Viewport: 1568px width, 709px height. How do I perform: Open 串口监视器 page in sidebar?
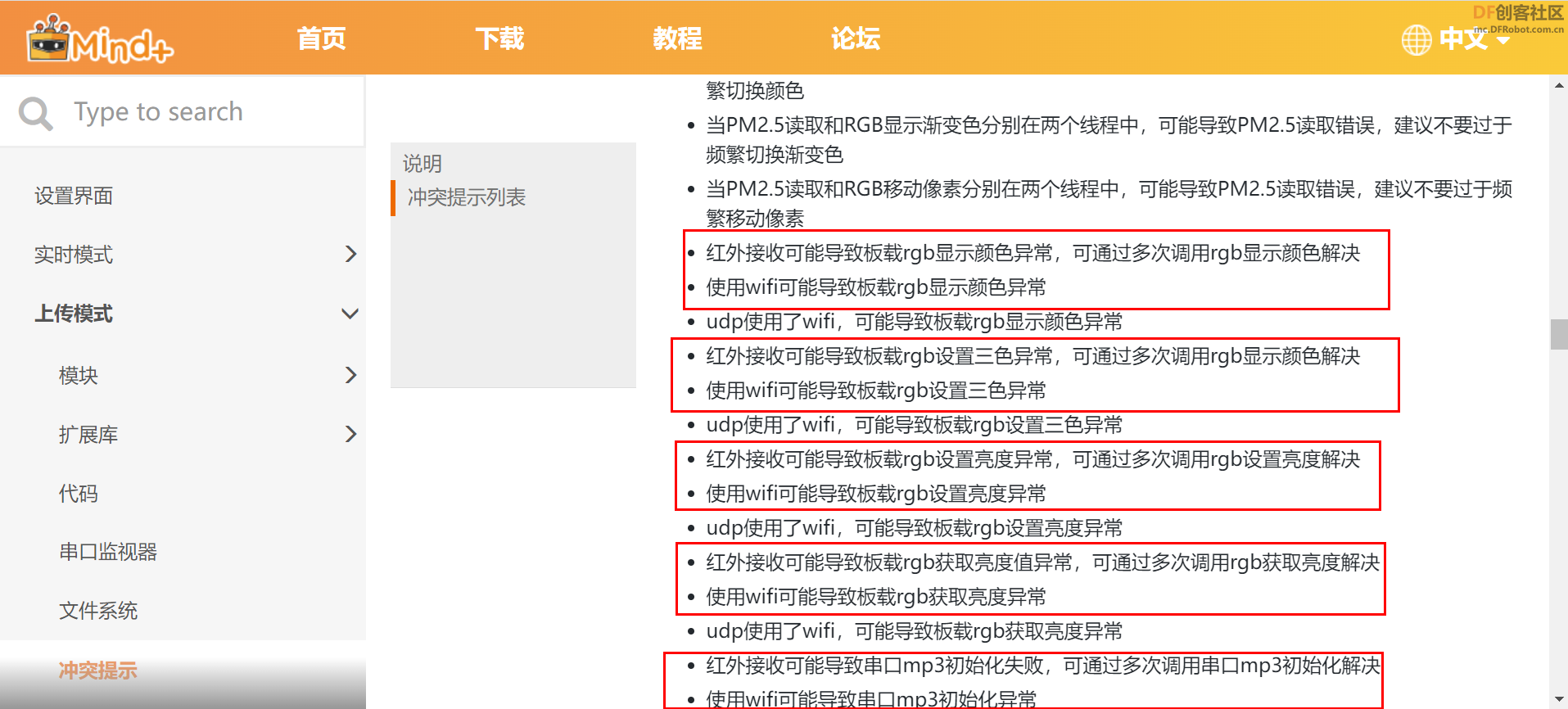pyautogui.click(x=108, y=552)
